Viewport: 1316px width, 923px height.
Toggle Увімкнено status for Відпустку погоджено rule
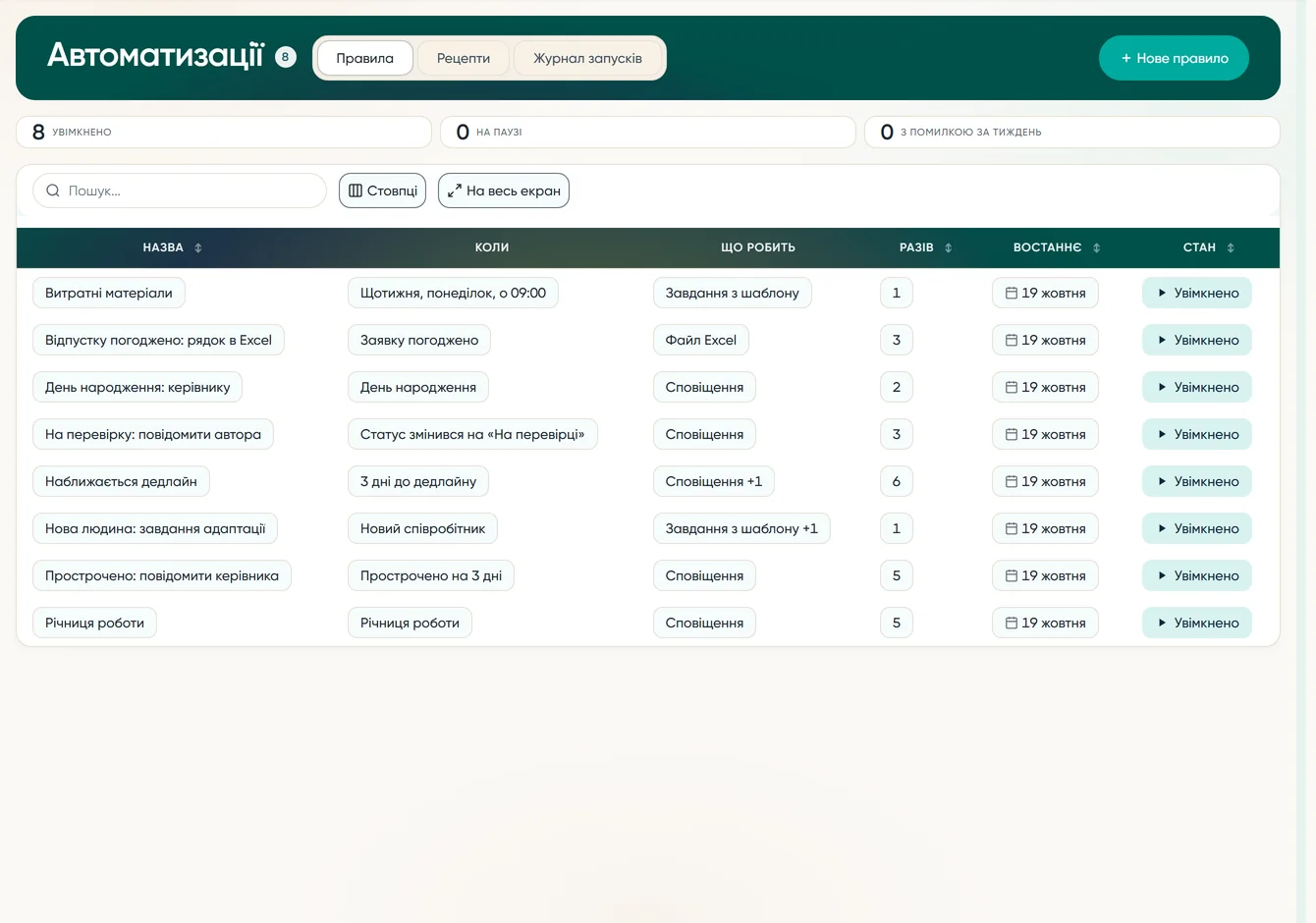tap(1197, 340)
